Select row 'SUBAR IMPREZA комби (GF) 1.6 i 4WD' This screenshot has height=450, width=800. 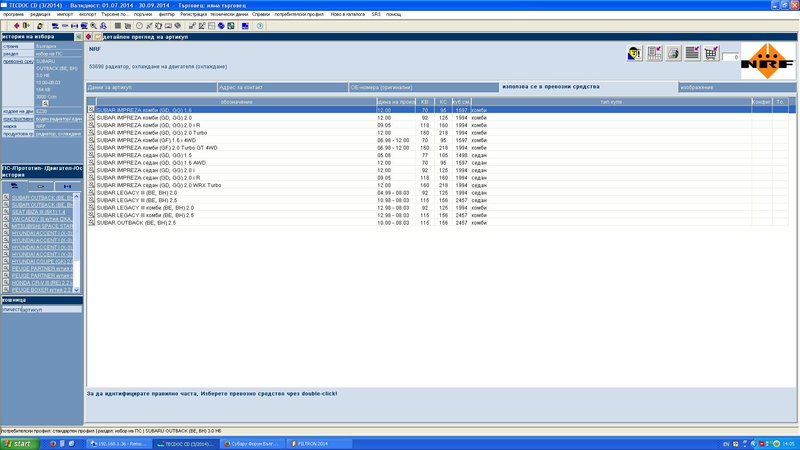[x=439, y=140]
